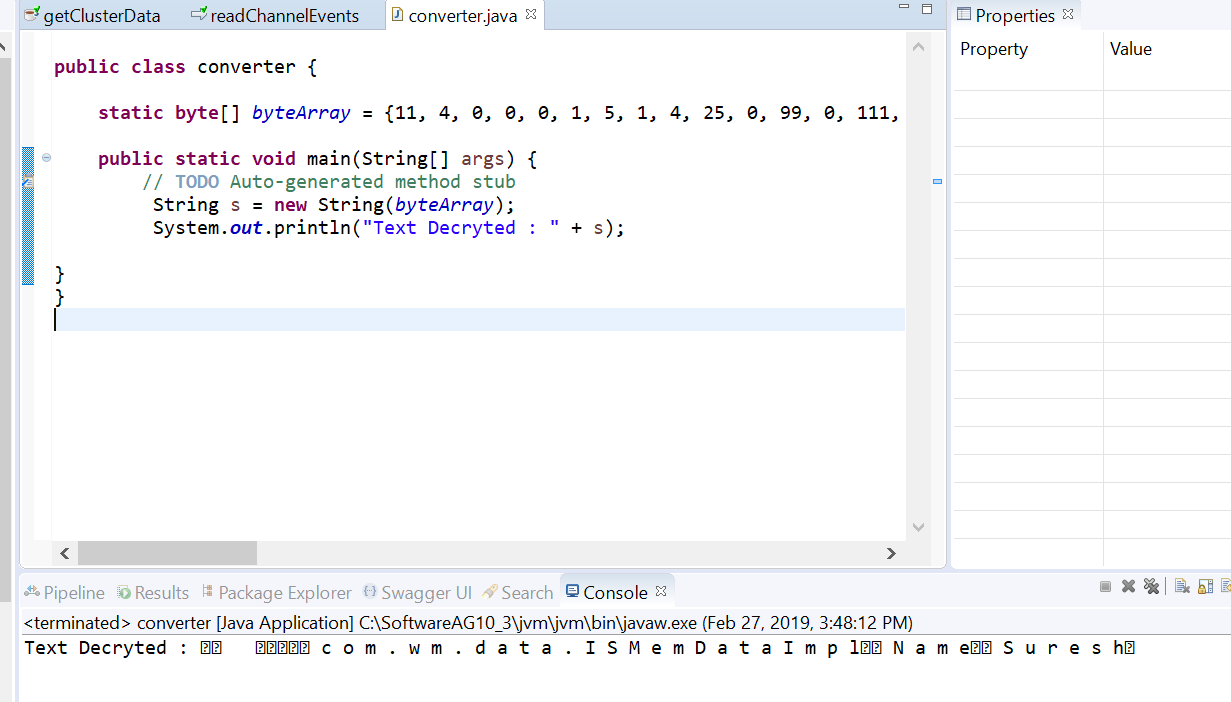Open the Pipeline view tab
Viewport: 1231px width, 702px height.
(64, 592)
